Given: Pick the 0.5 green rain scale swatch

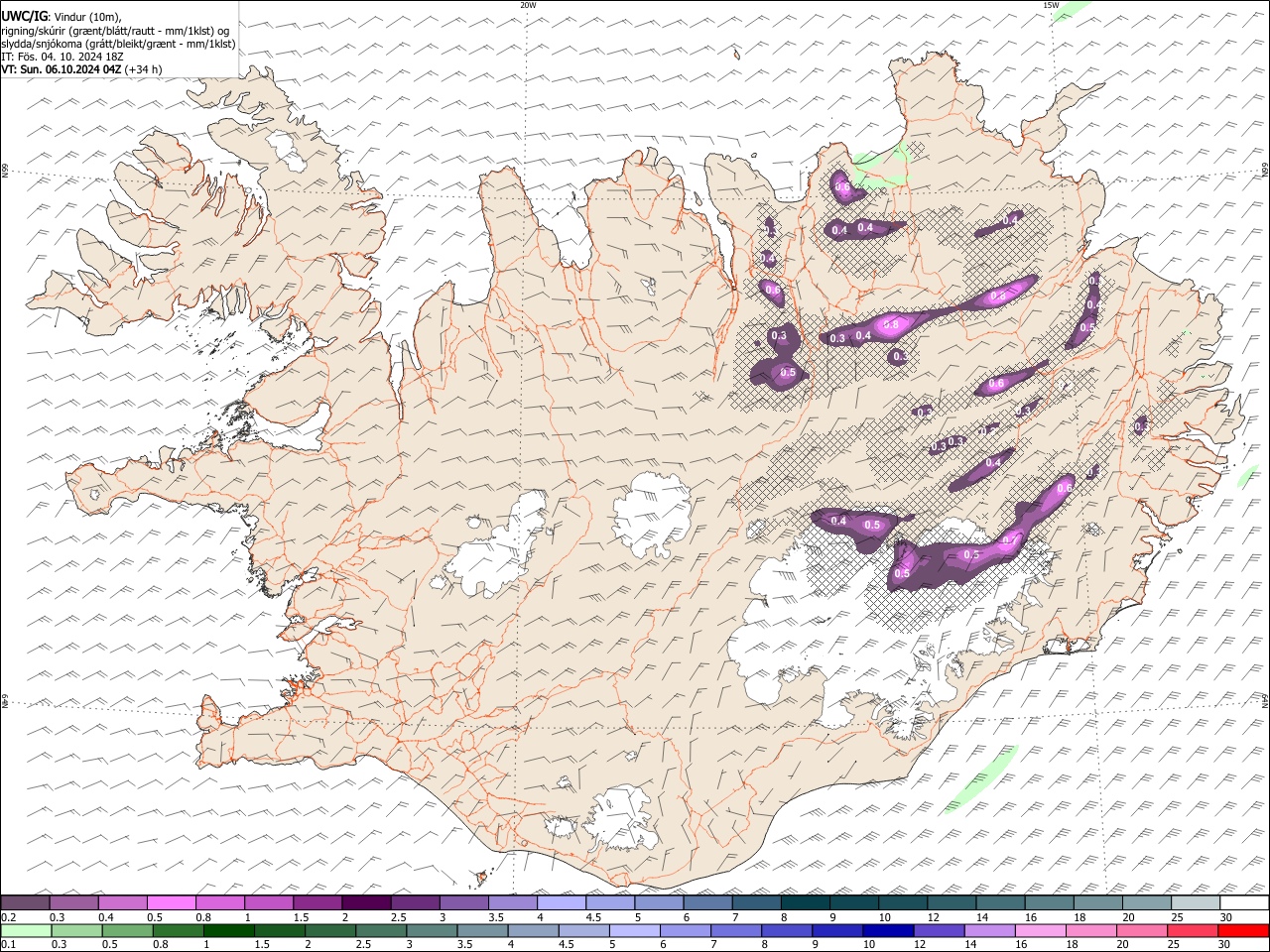Looking at the screenshot, I should [x=127, y=931].
